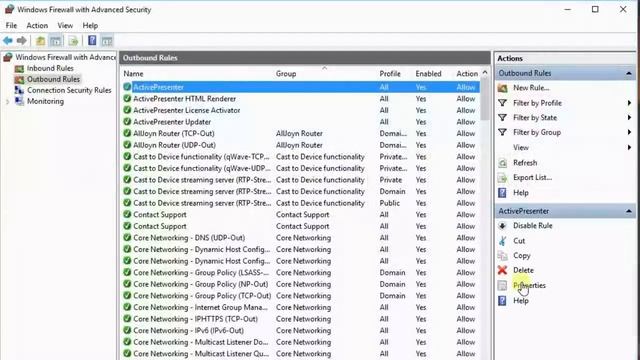Collapse the Outbound Rules actions section
The width and height of the screenshot is (640, 360).
point(629,73)
